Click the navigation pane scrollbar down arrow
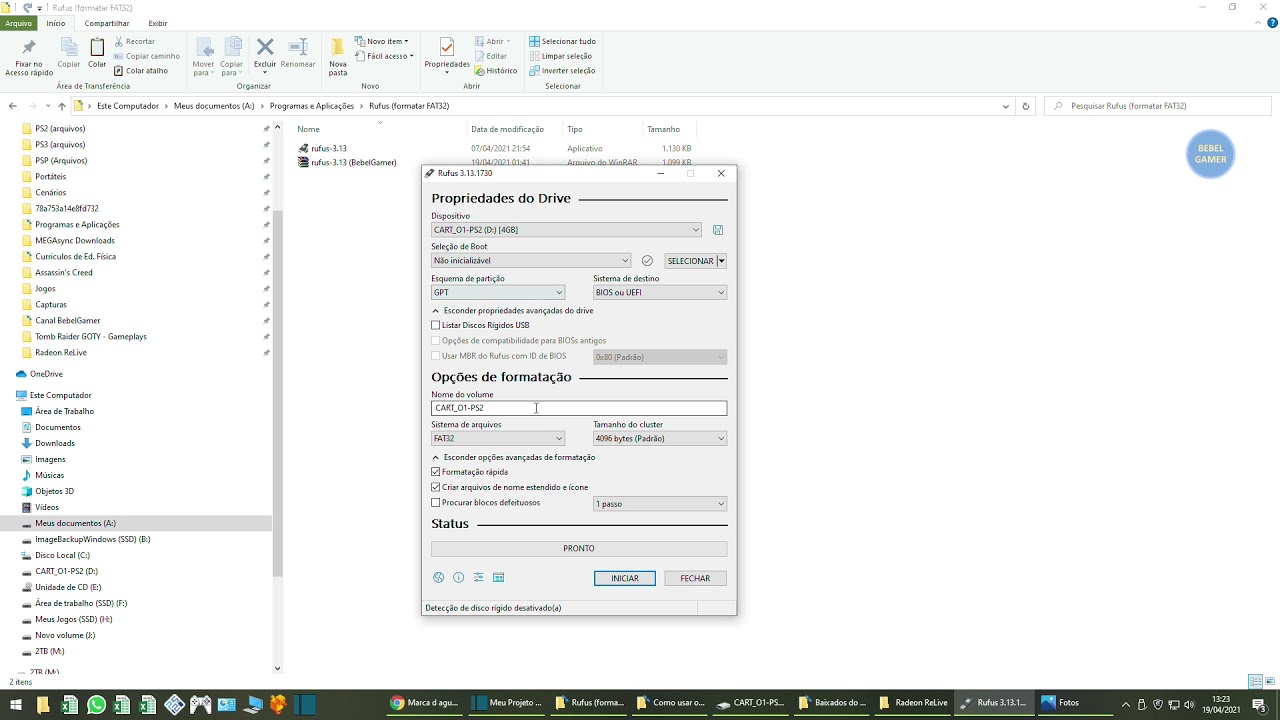 (x=278, y=668)
